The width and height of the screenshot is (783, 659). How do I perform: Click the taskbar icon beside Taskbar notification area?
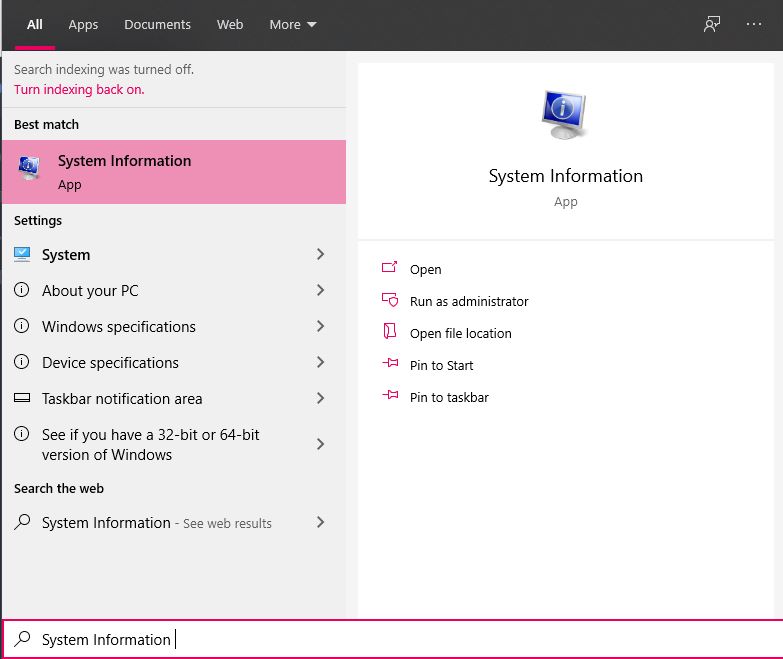[22, 398]
